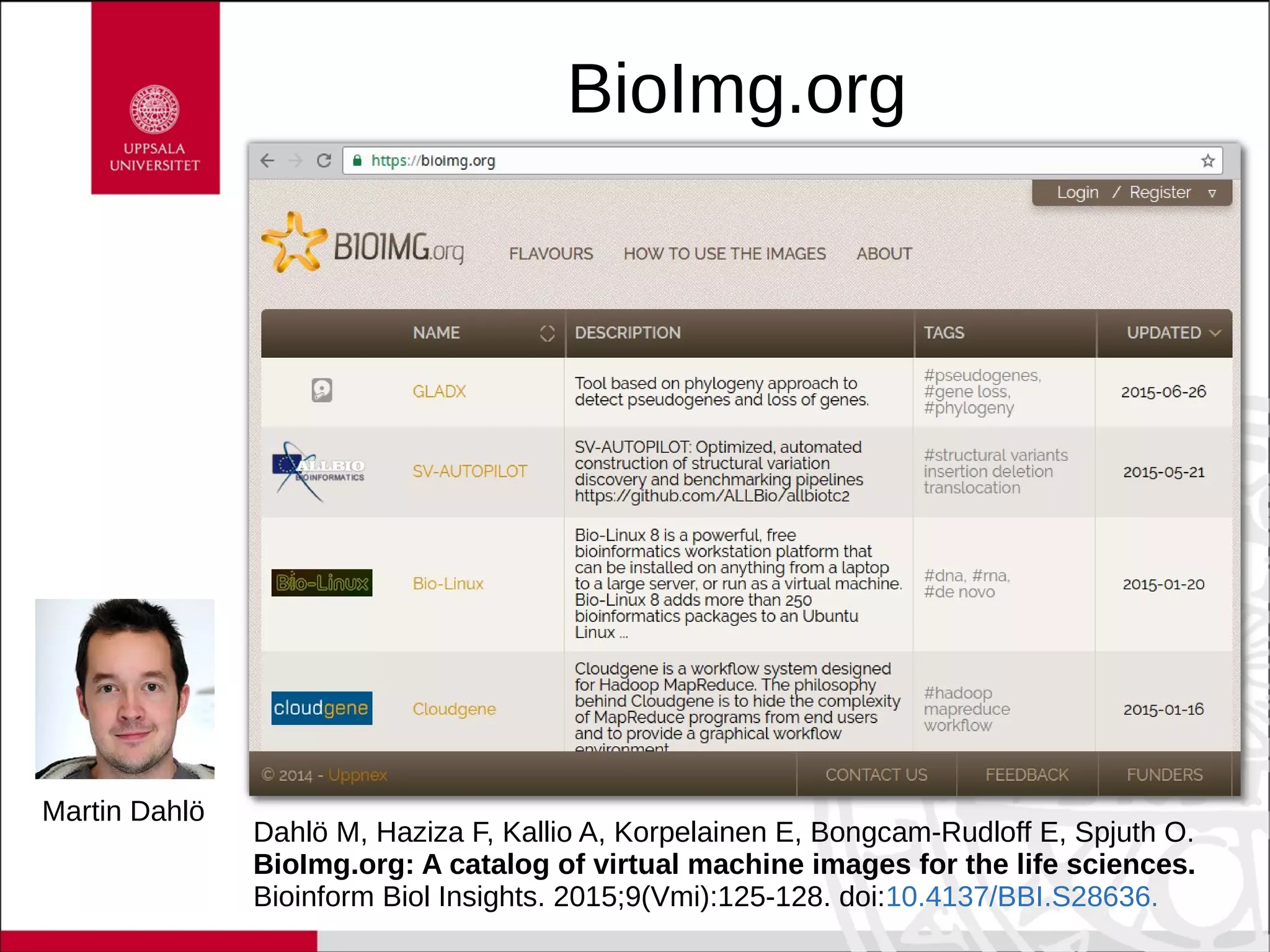1270x952 pixels.
Task: Click the bold paper title citation
Action: [x=724, y=865]
